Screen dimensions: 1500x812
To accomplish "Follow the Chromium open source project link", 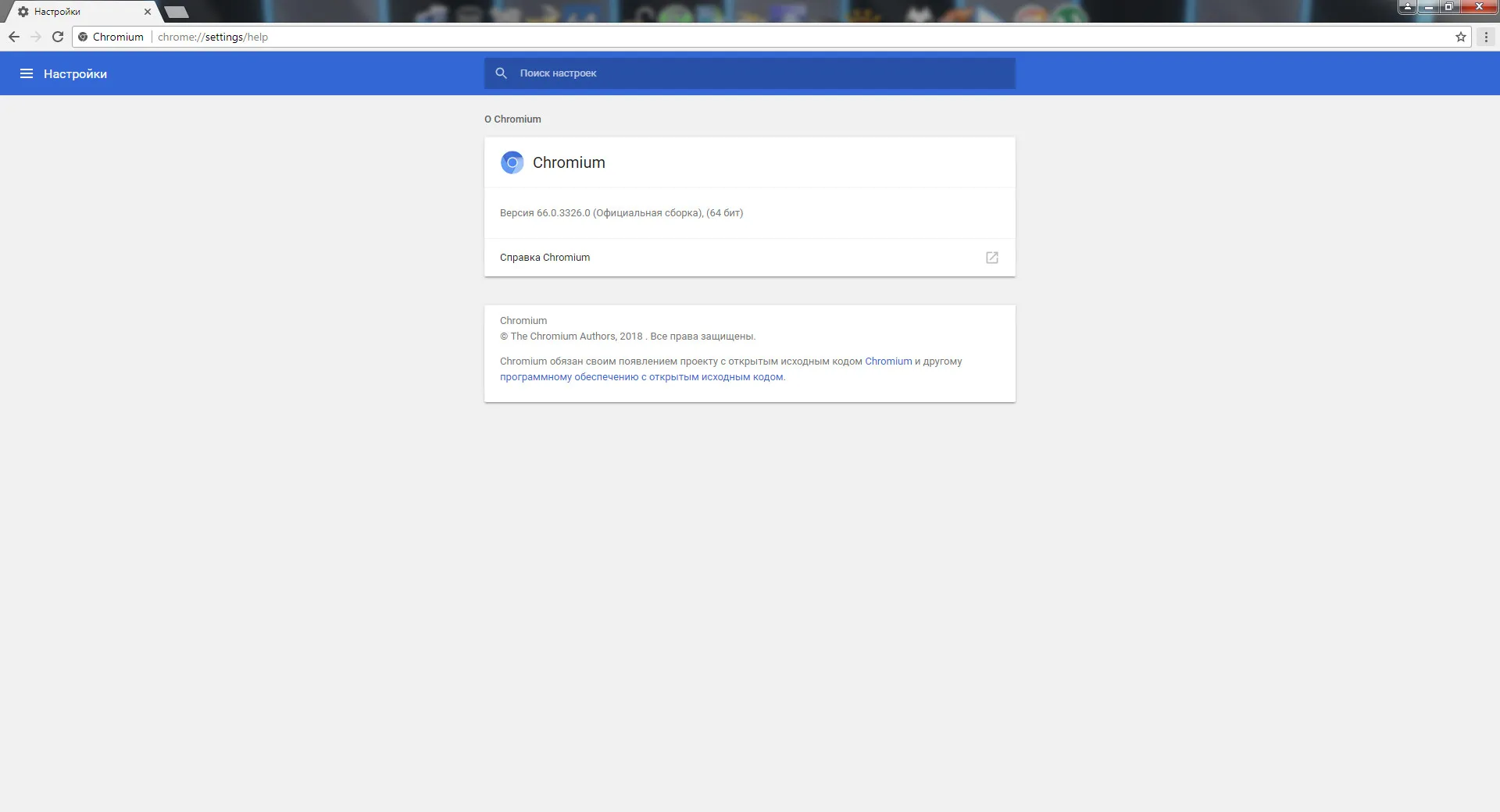I will [x=888, y=361].
